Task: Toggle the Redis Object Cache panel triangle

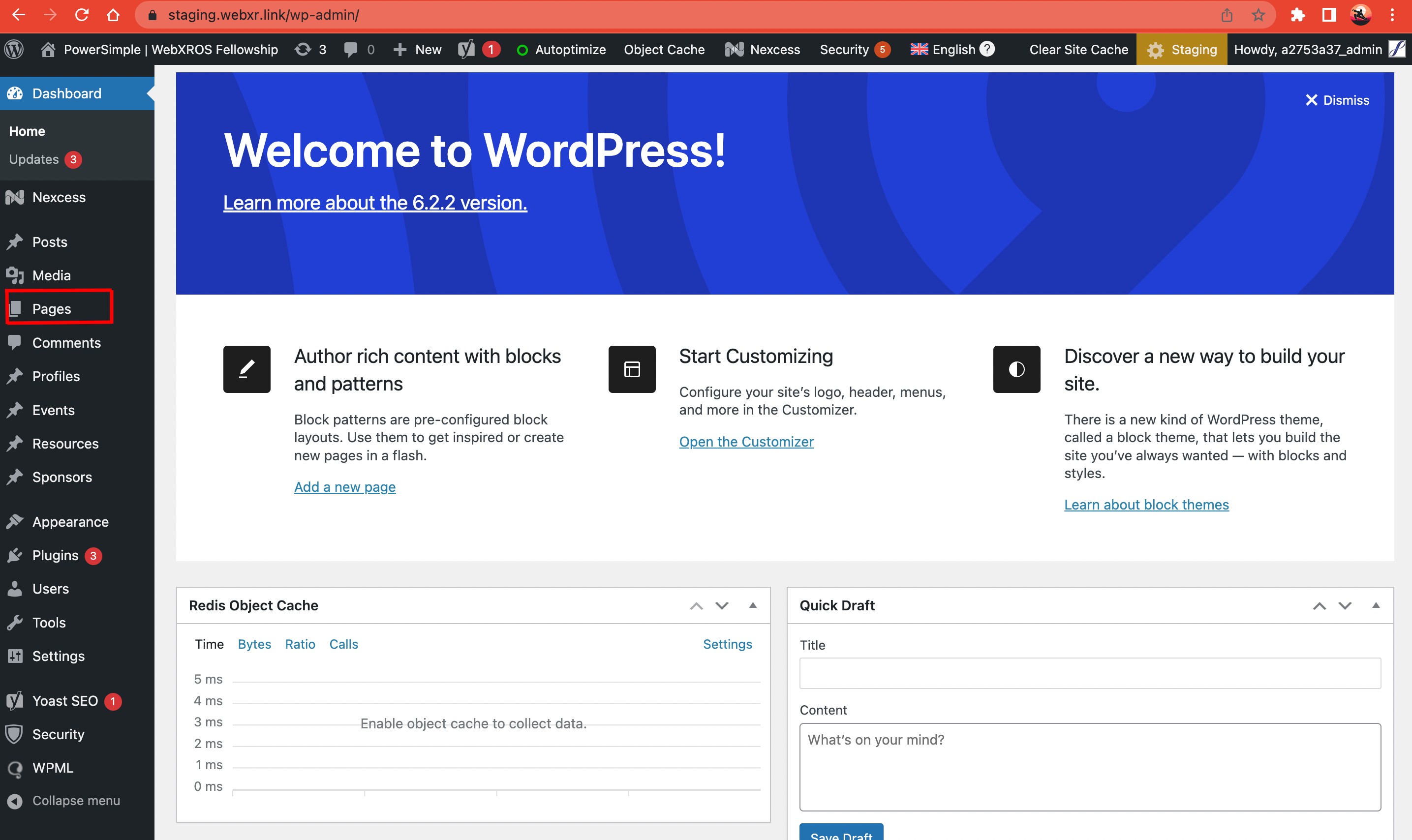Action: tap(752, 605)
